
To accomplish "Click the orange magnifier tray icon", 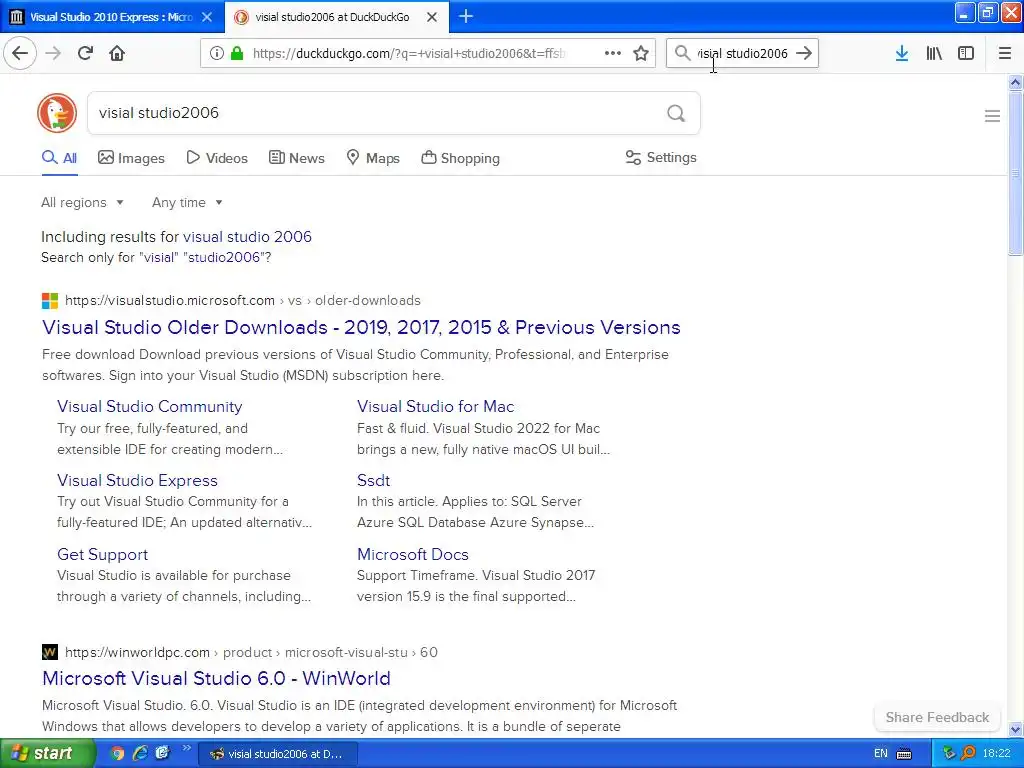I will pyautogui.click(x=967, y=754).
